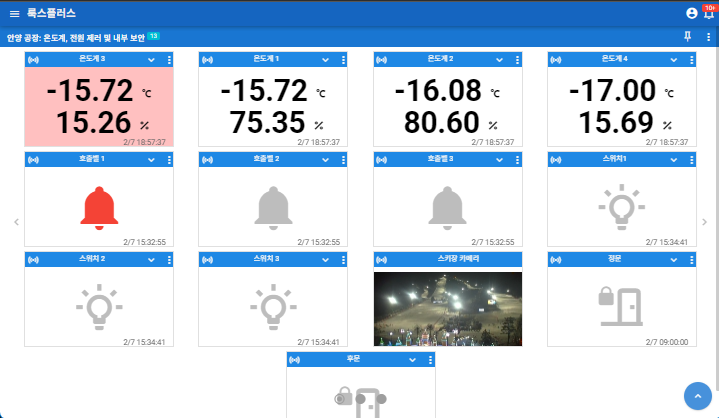Click the scroll-to-top round blue button

point(697,396)
